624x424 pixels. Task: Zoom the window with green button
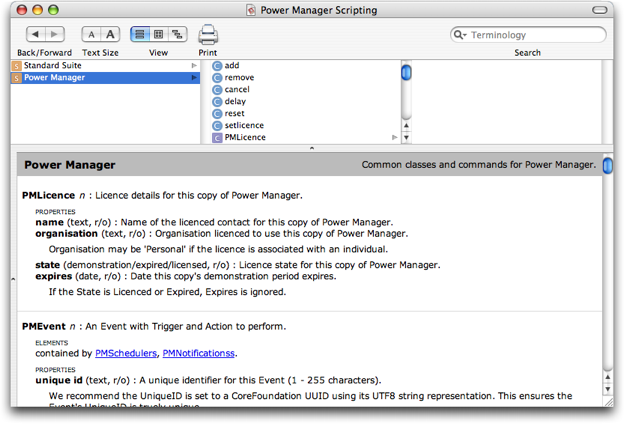53,10
